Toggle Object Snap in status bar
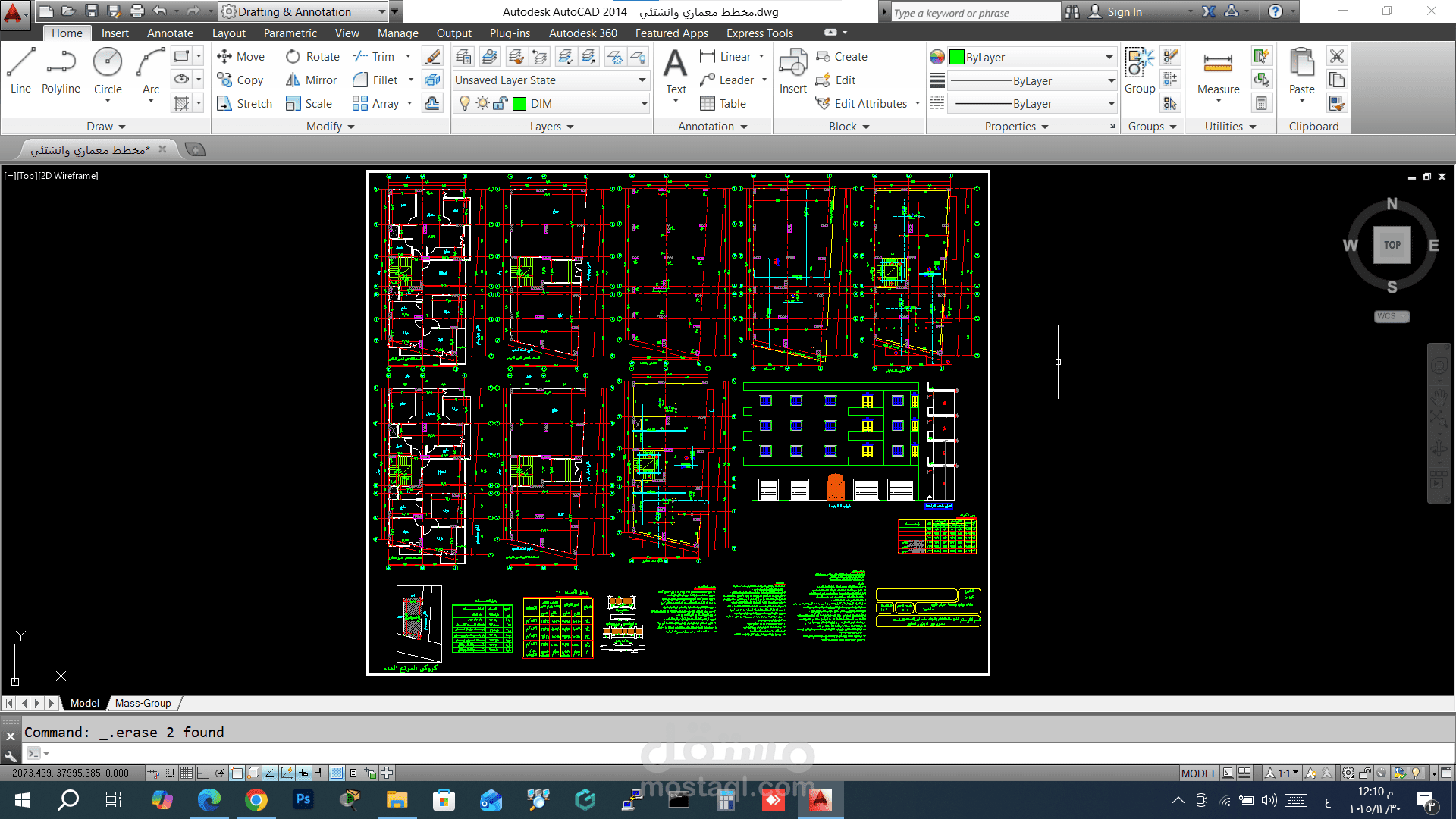The width and height of the screenshot is (1456, 819). tap(237, 773)
